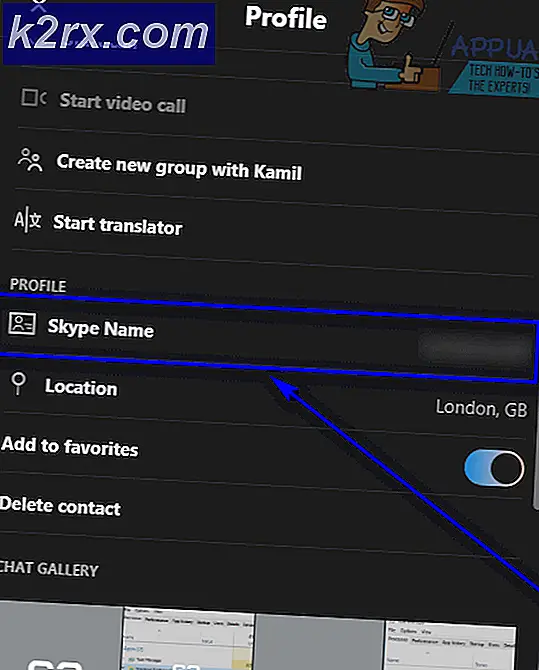Open the fourth chat gallery thumbnail
Viewport: 539px width, 670px height.
[451, 645]
